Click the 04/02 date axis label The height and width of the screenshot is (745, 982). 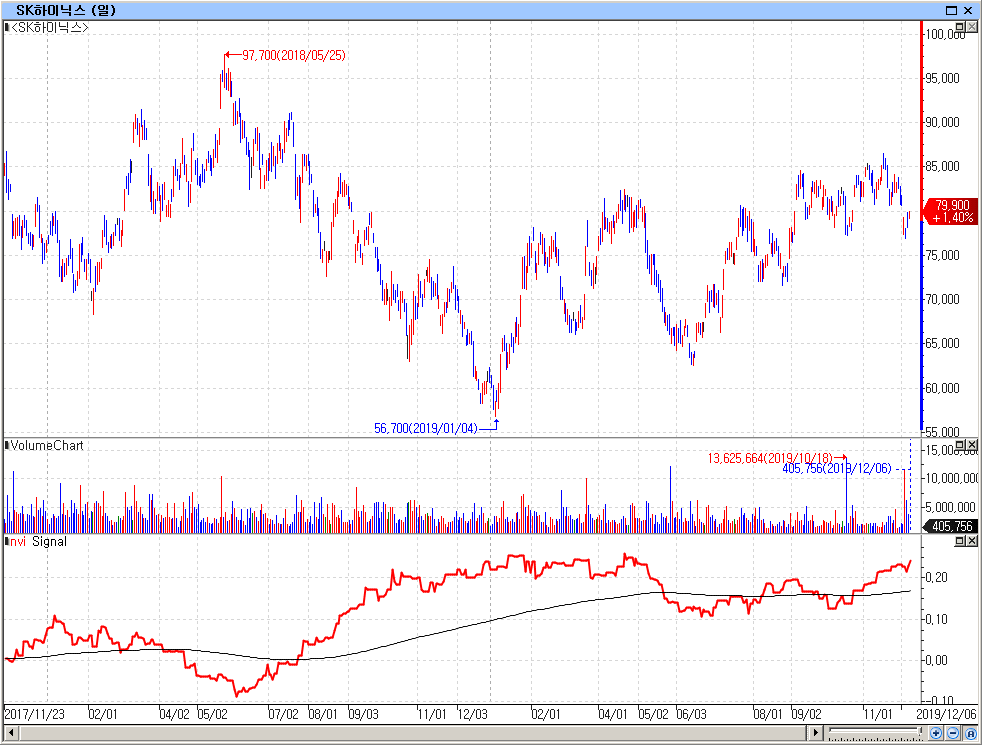tap(175, 714)
